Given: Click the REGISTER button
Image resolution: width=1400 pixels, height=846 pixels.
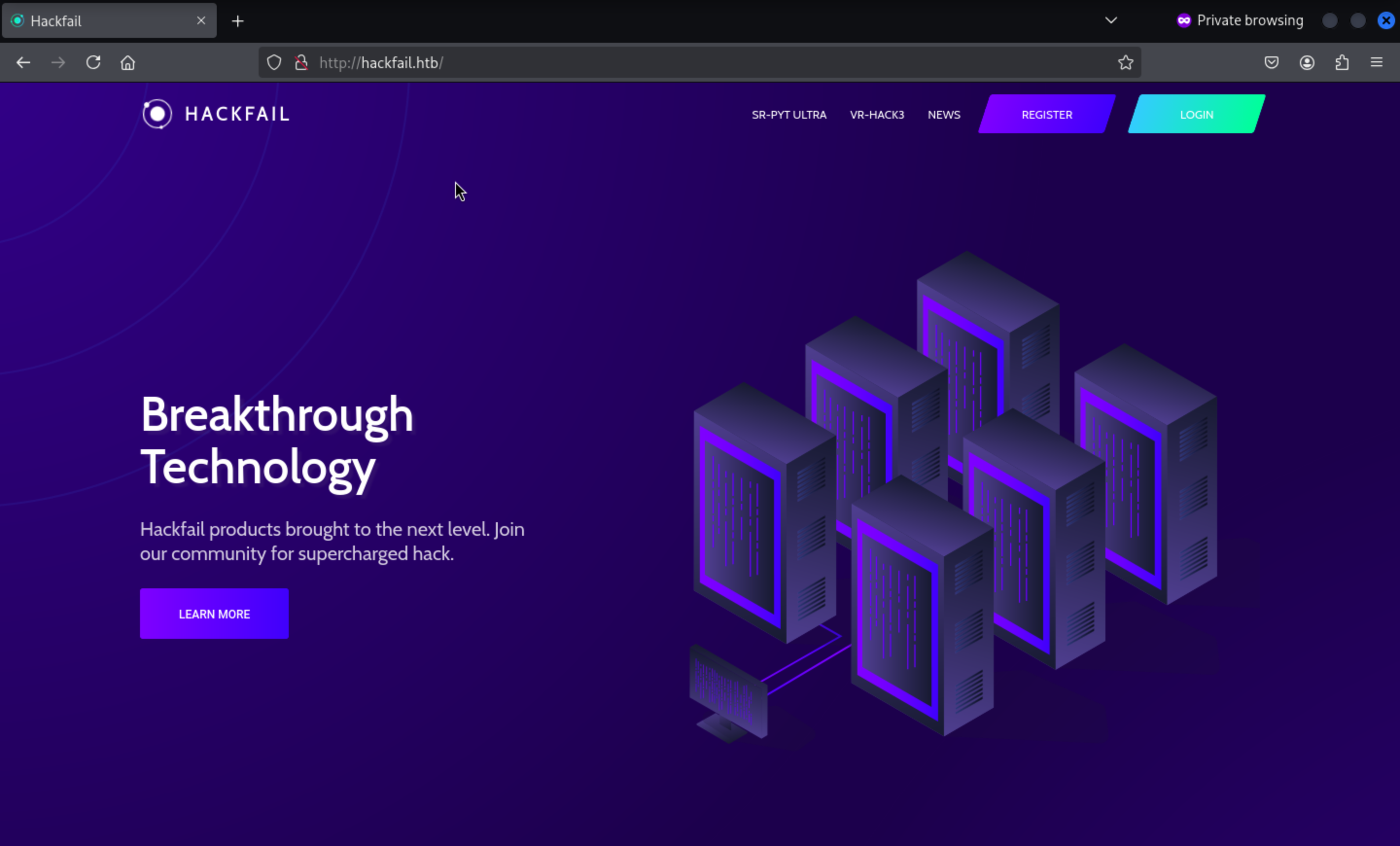Looking at the screenshot, I should click(1047, 114).
